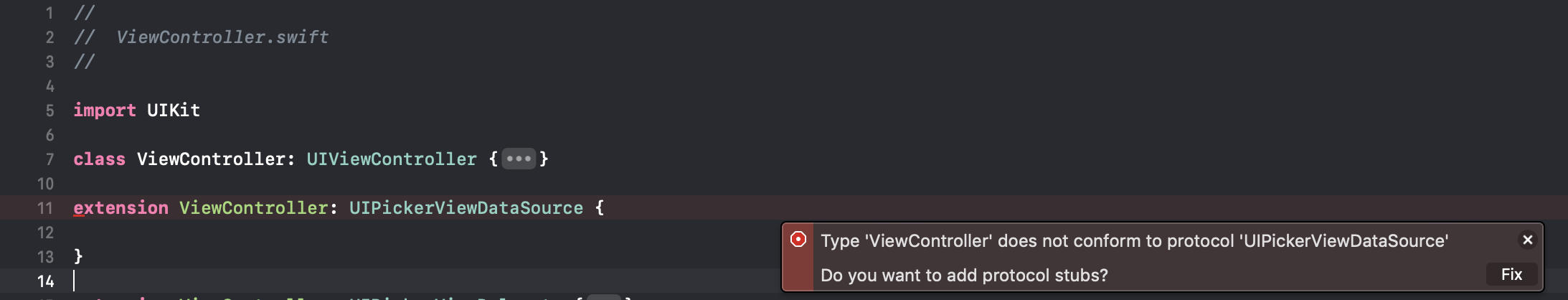Click line number 11 in the gutter
This screenshot has height=300, width=1568.
point(45,208)
